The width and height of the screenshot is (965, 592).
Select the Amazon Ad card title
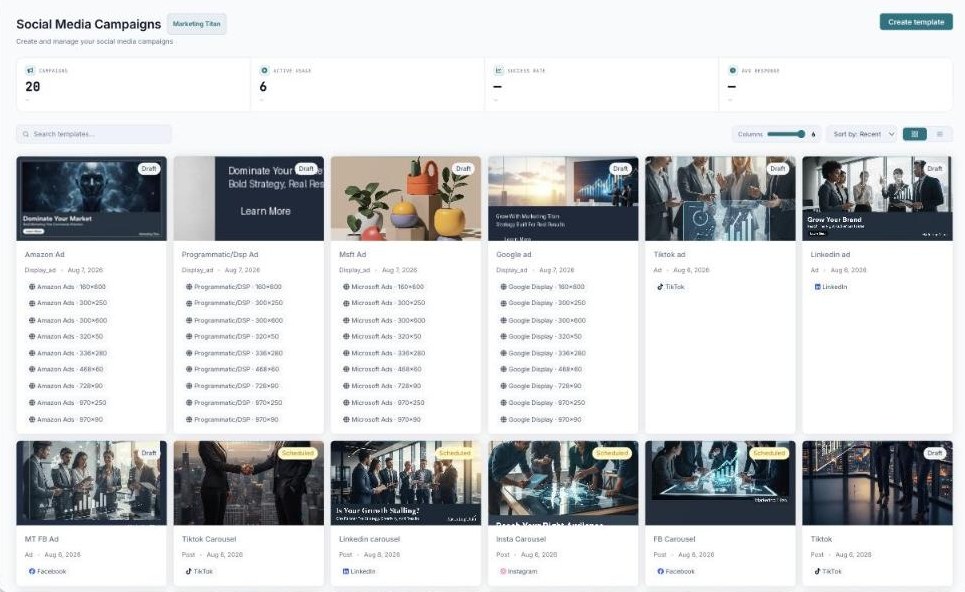[x=44, y=254]
